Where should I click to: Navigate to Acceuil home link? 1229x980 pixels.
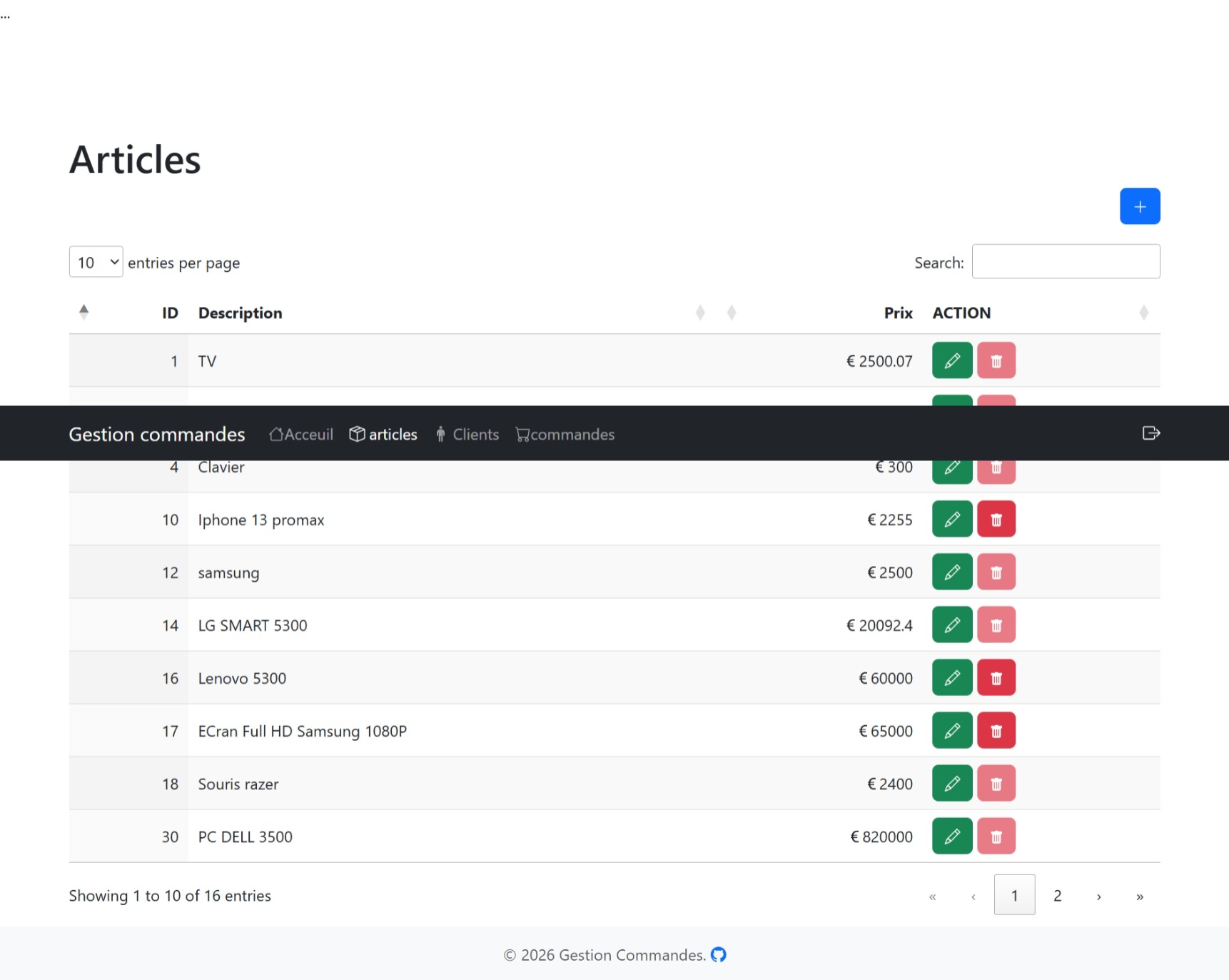coord(301,434)
